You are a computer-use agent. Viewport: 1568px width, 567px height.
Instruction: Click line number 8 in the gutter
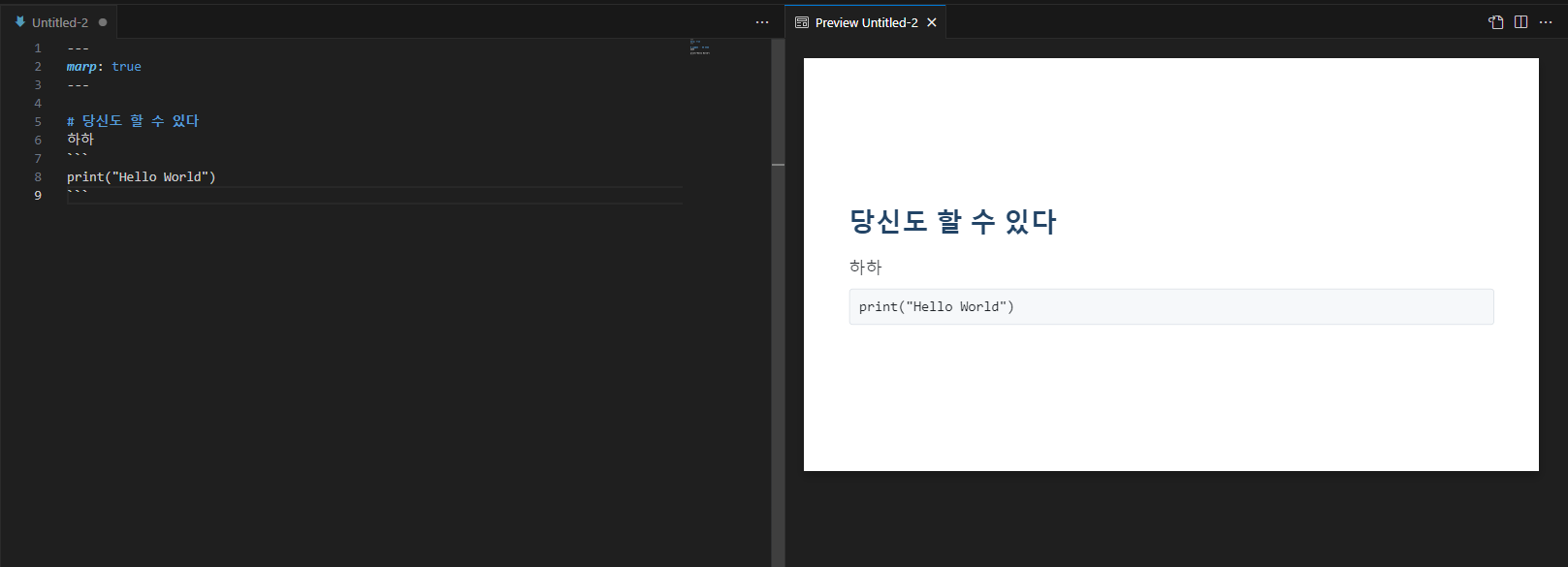pyautogui.click(x=38, y=177)
